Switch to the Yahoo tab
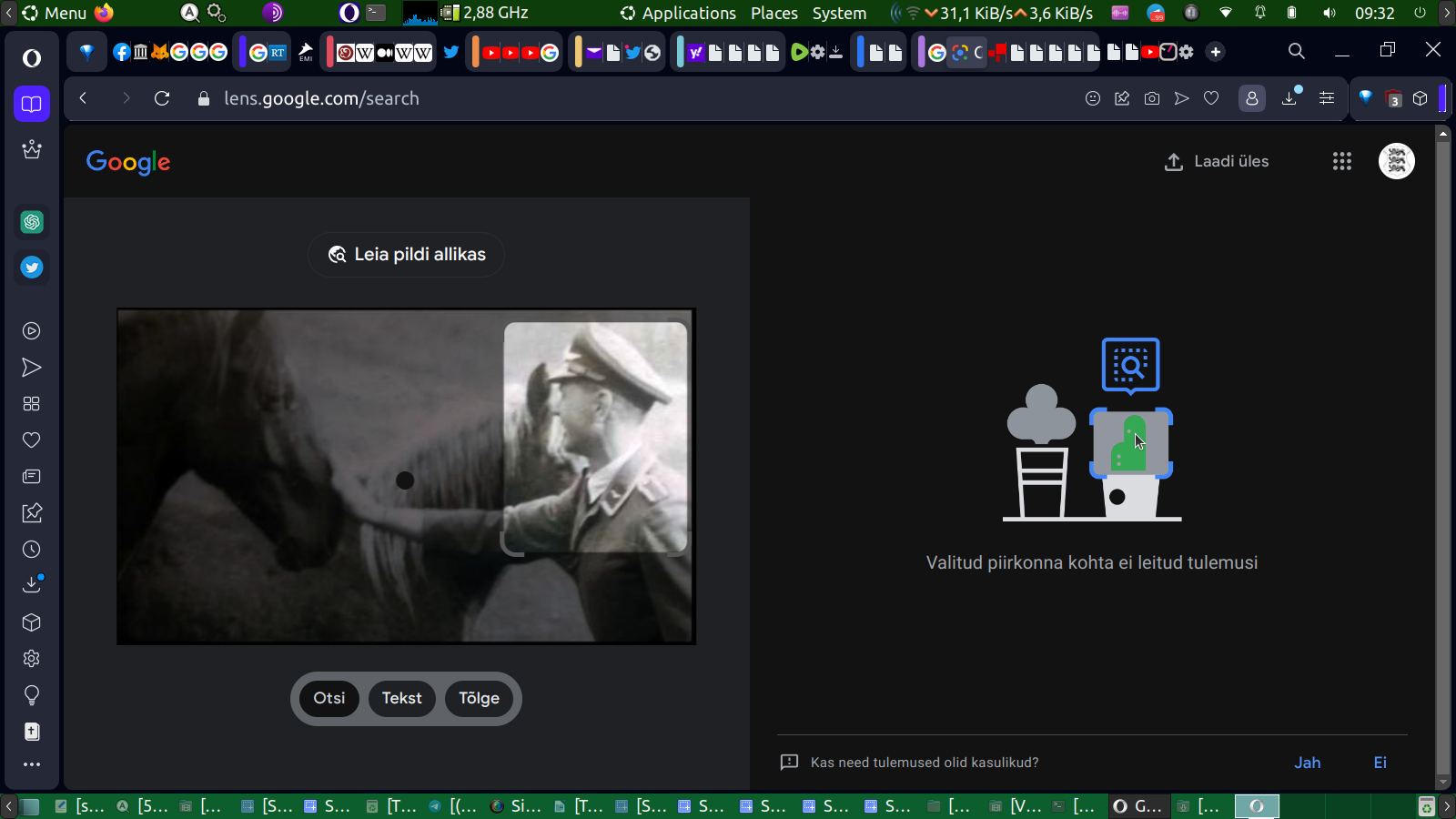Image resolution: width=1456 pixels, height=819 pixels. click(x=696, y=52)
